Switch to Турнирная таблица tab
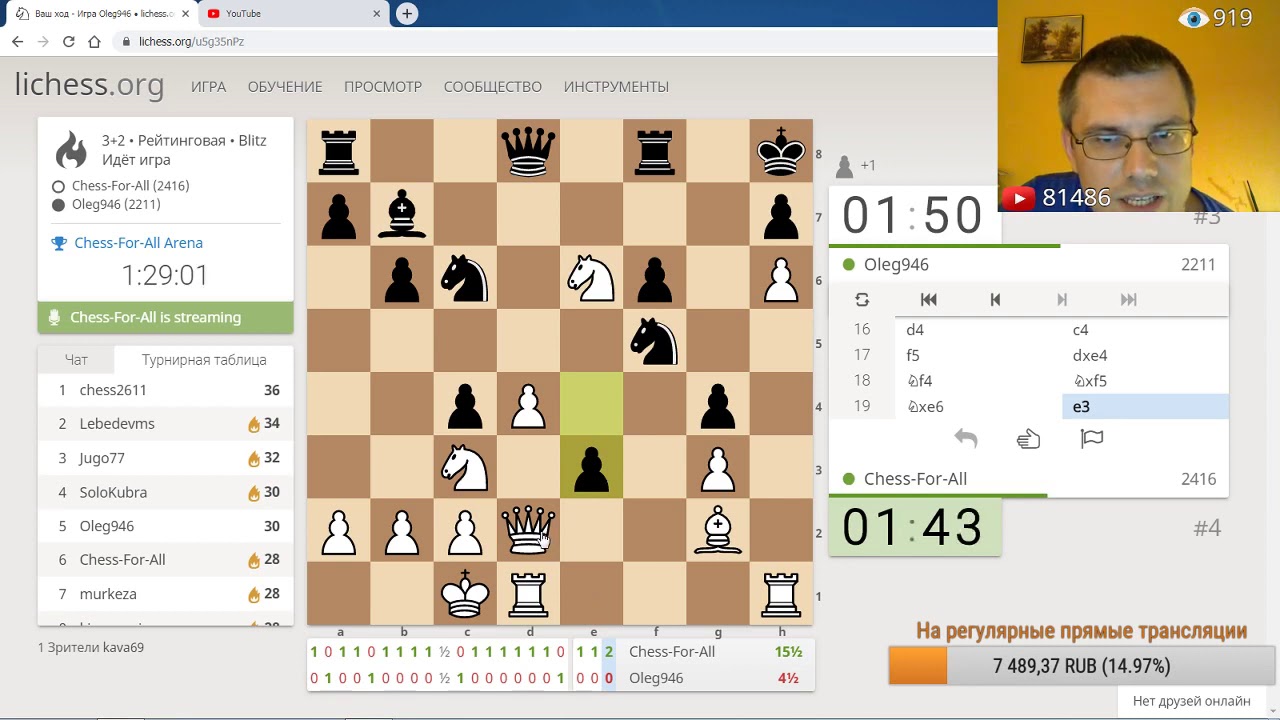 click(x=204, y=359)
